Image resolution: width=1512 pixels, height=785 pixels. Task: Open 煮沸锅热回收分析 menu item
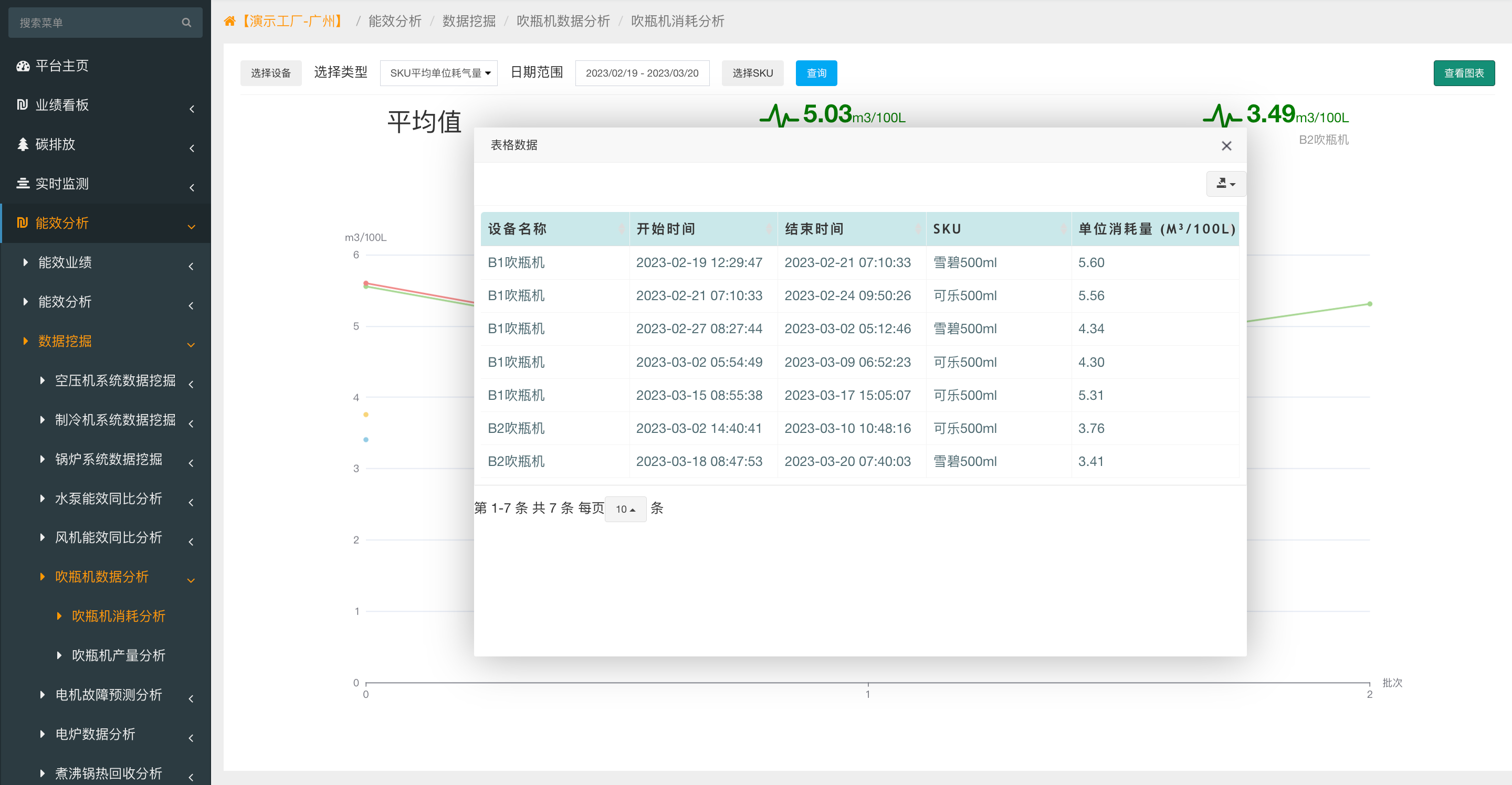point(109,773)
